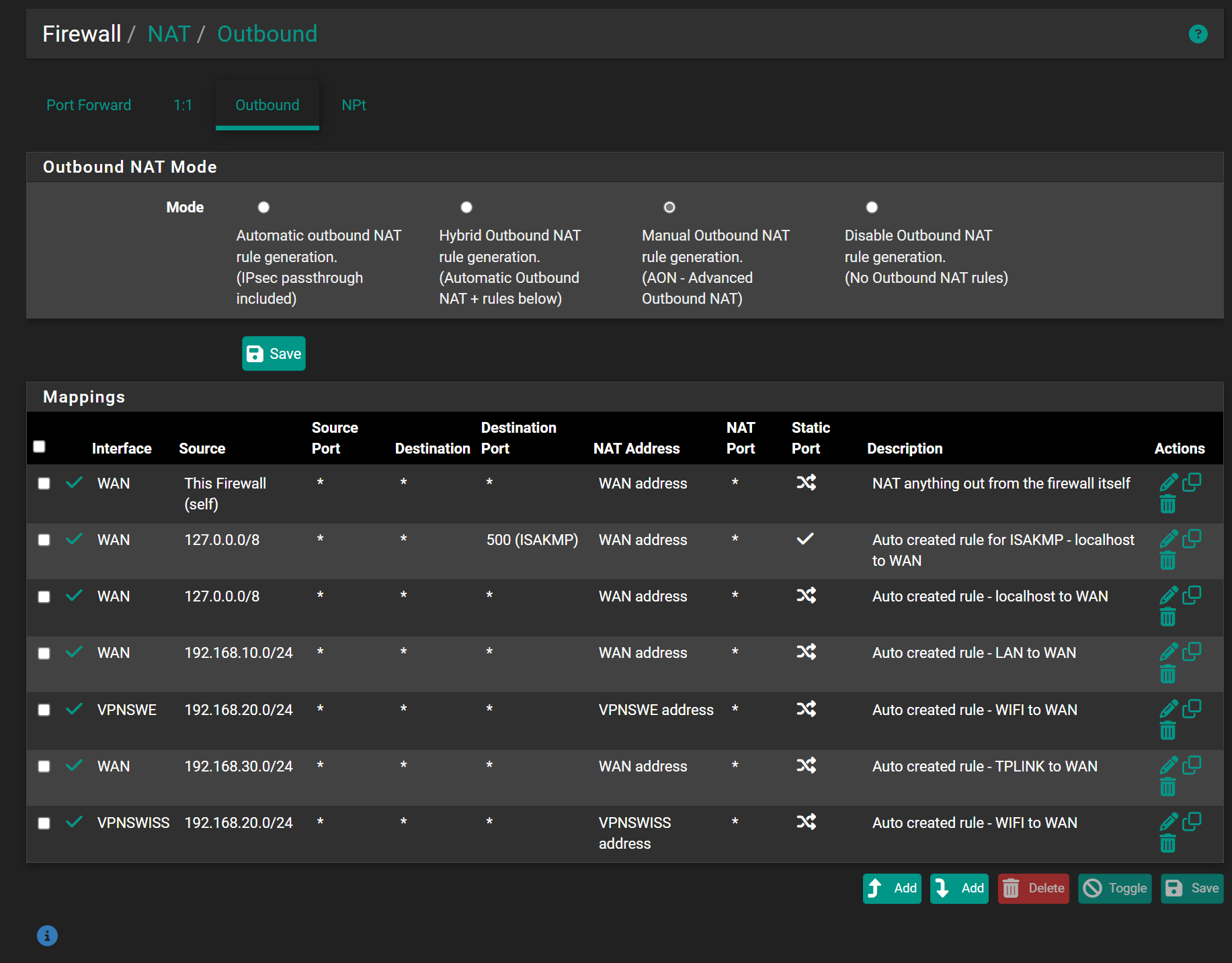Click the Toggle button for selected mappings
1232x963 pixels.
(1115, 888)
